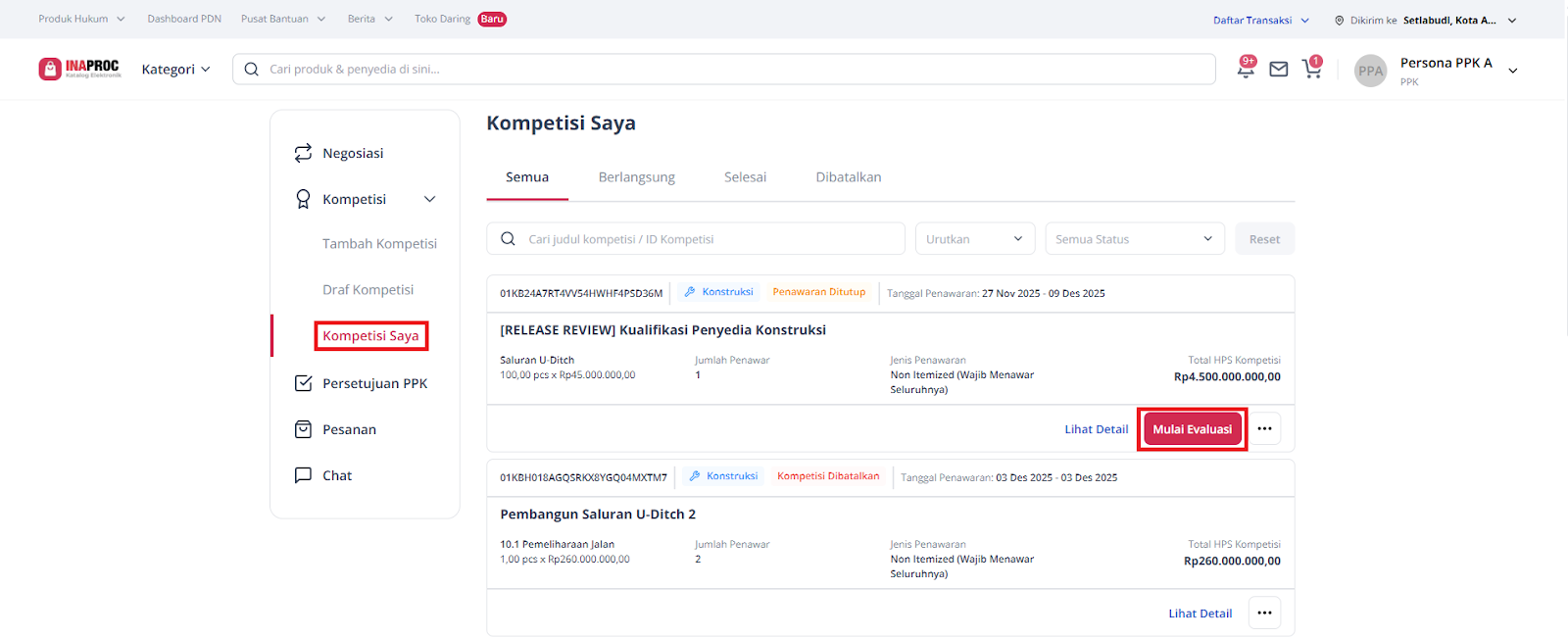Viewport: 1568px width, 639px height.
Task: Select Tambah Kompetisi in the sidebar
Action: point(379,244)
